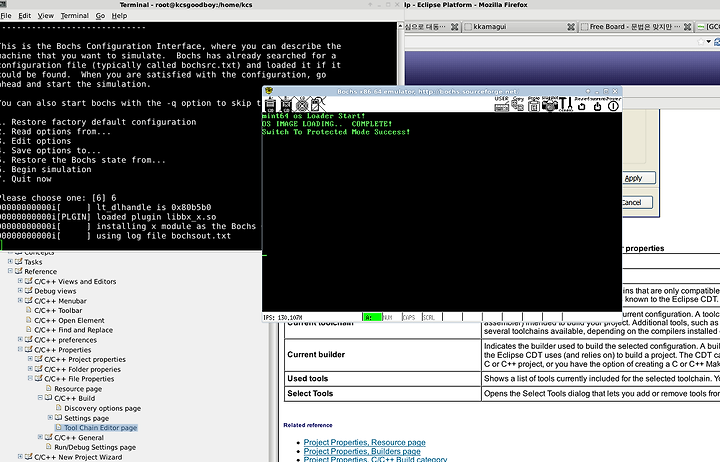720x462 pixels.
Task: Click the book icon beside Tasks
Action: pos(19,261)
